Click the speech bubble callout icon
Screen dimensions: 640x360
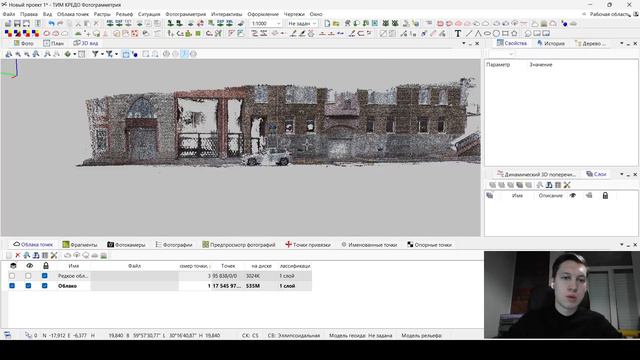(527, 33)
